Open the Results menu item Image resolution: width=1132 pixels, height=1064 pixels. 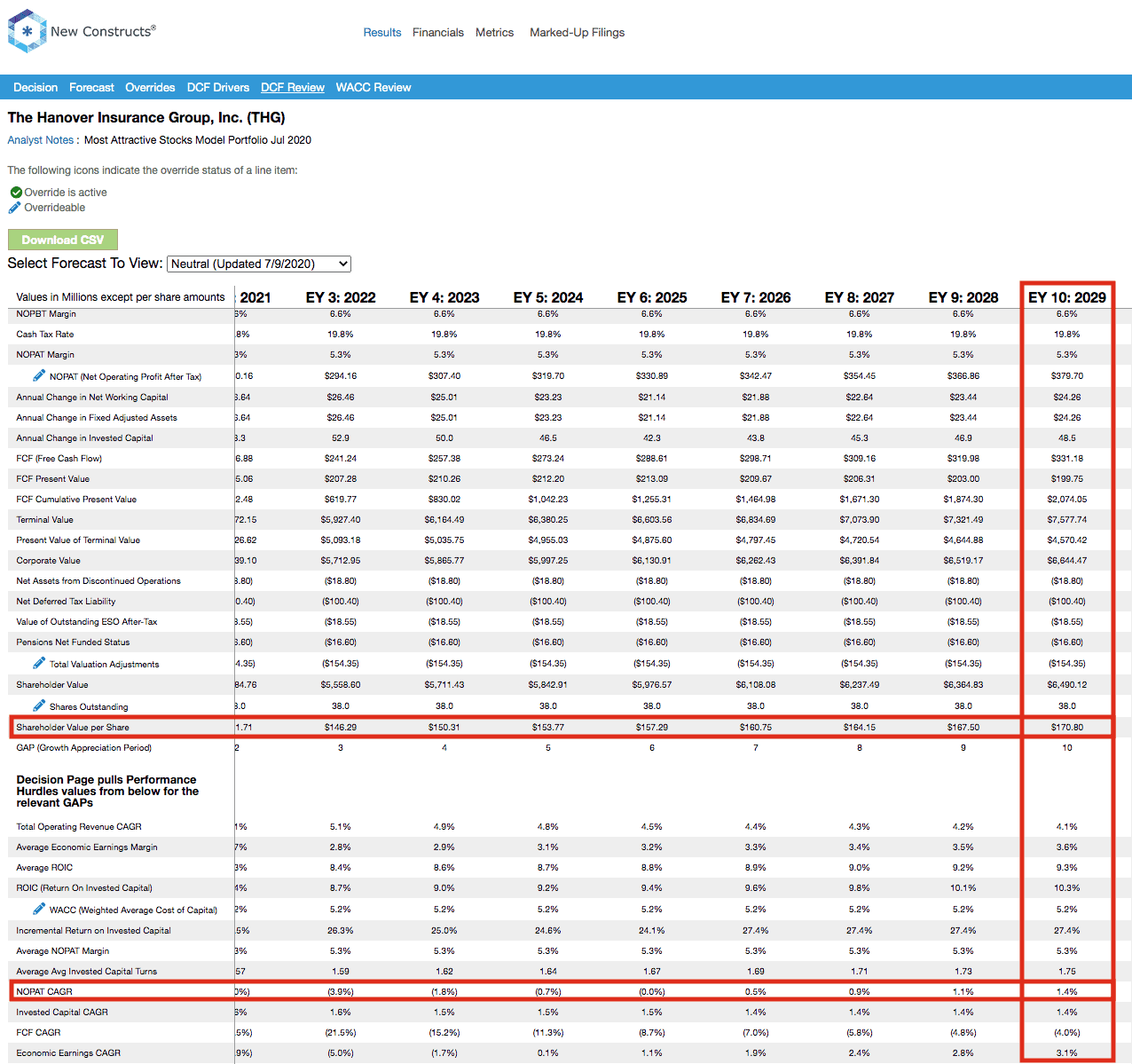(382, 33)
